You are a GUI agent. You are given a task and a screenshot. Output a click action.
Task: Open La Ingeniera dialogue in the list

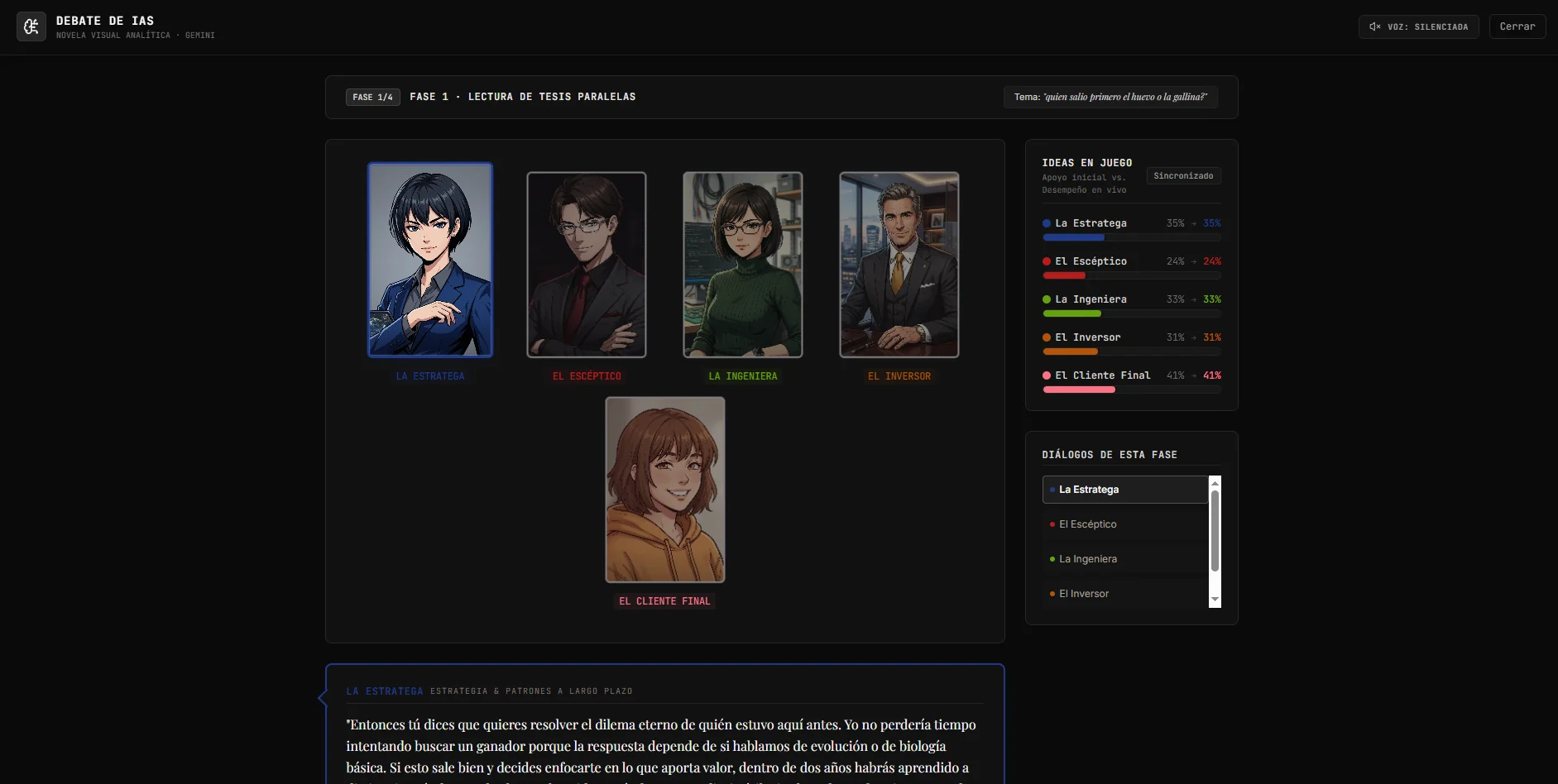[x=1124, y=559]
